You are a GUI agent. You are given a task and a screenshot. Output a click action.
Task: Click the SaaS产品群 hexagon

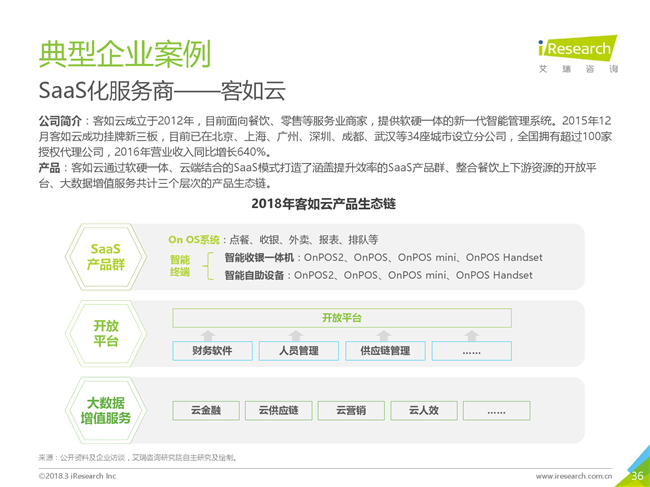(x=106, y=257)
